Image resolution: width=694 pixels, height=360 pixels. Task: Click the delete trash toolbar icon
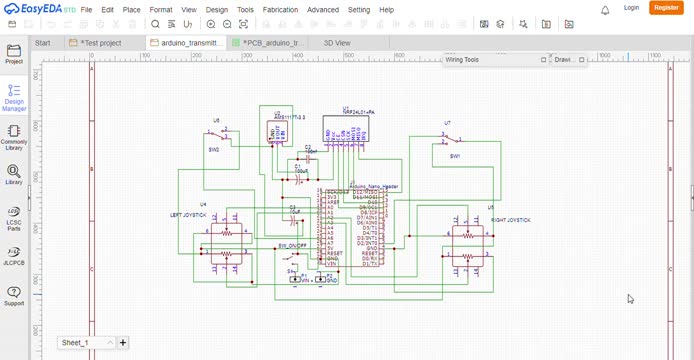click(x=132, y=24)
